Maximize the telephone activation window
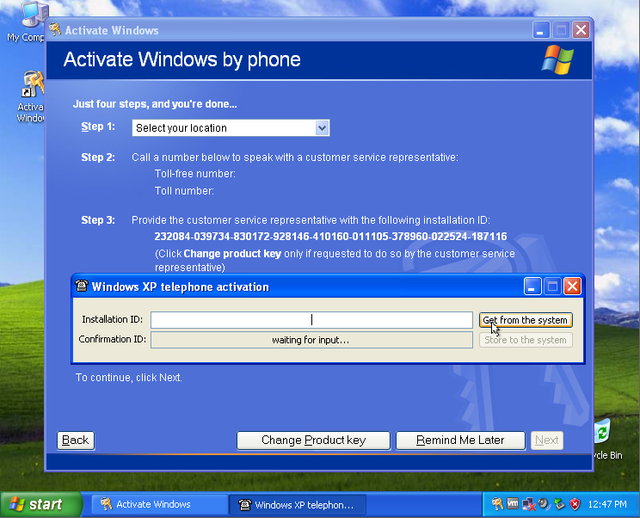The image size is (640, 518). (x=552, y=286)
